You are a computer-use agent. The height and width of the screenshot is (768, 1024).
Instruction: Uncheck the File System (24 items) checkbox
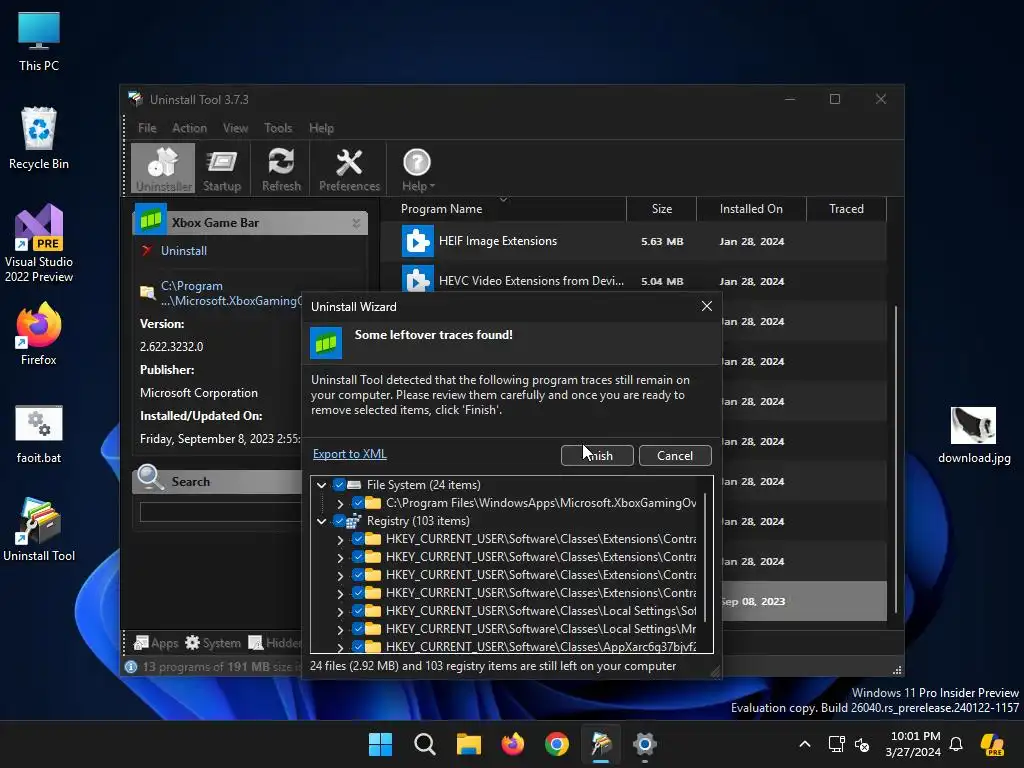coord(339,485)
